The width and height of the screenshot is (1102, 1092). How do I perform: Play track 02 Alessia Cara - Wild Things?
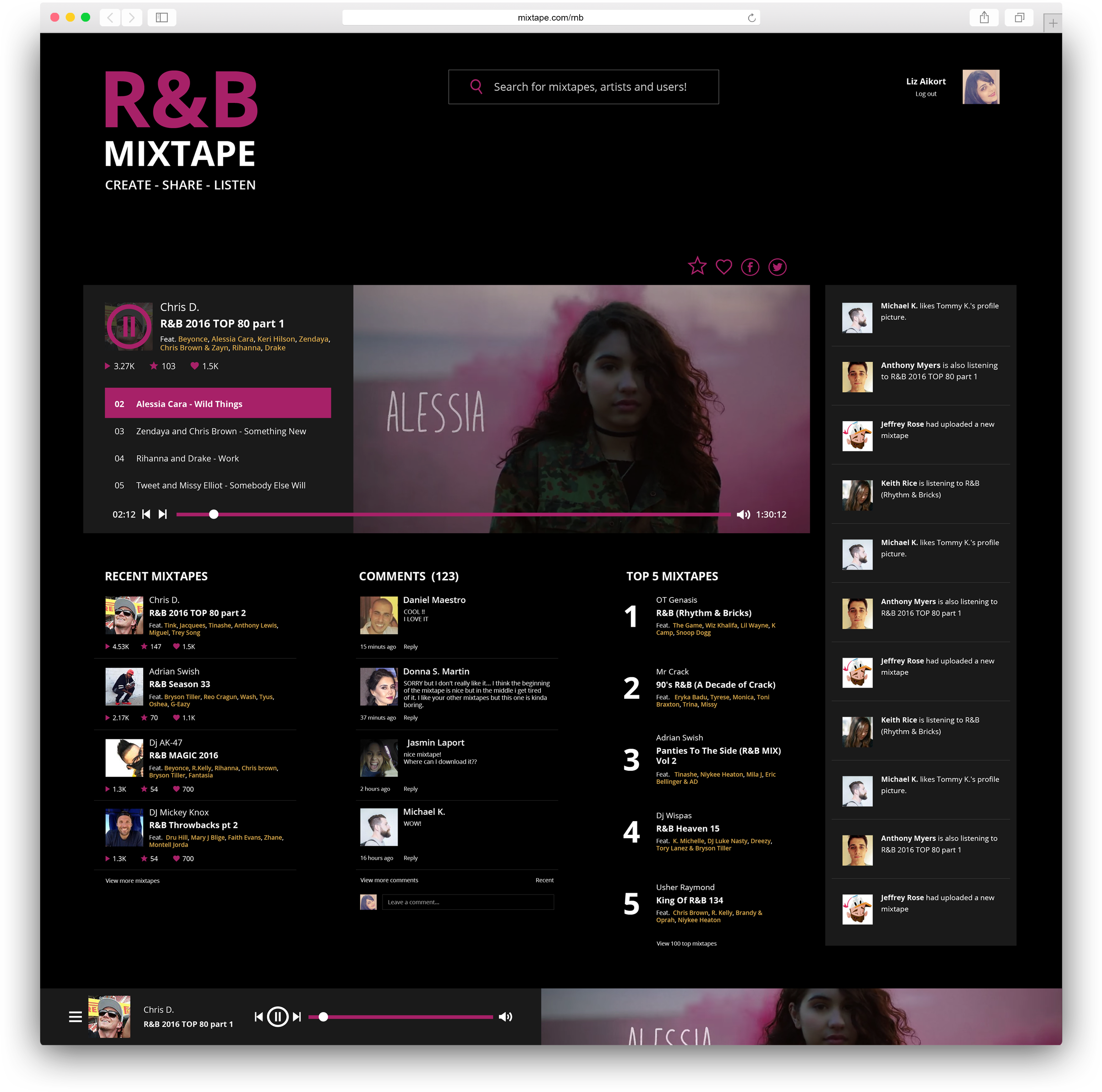218,403
